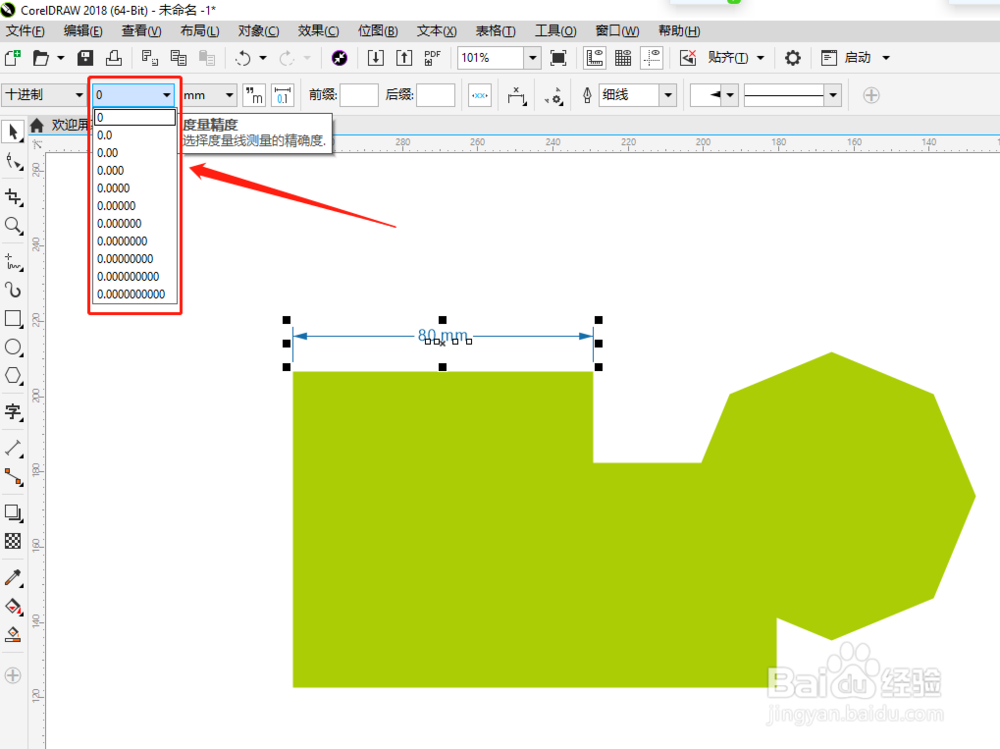
Task: Open the dimension precision dropdown arrow
Action: tap(166, 95)
